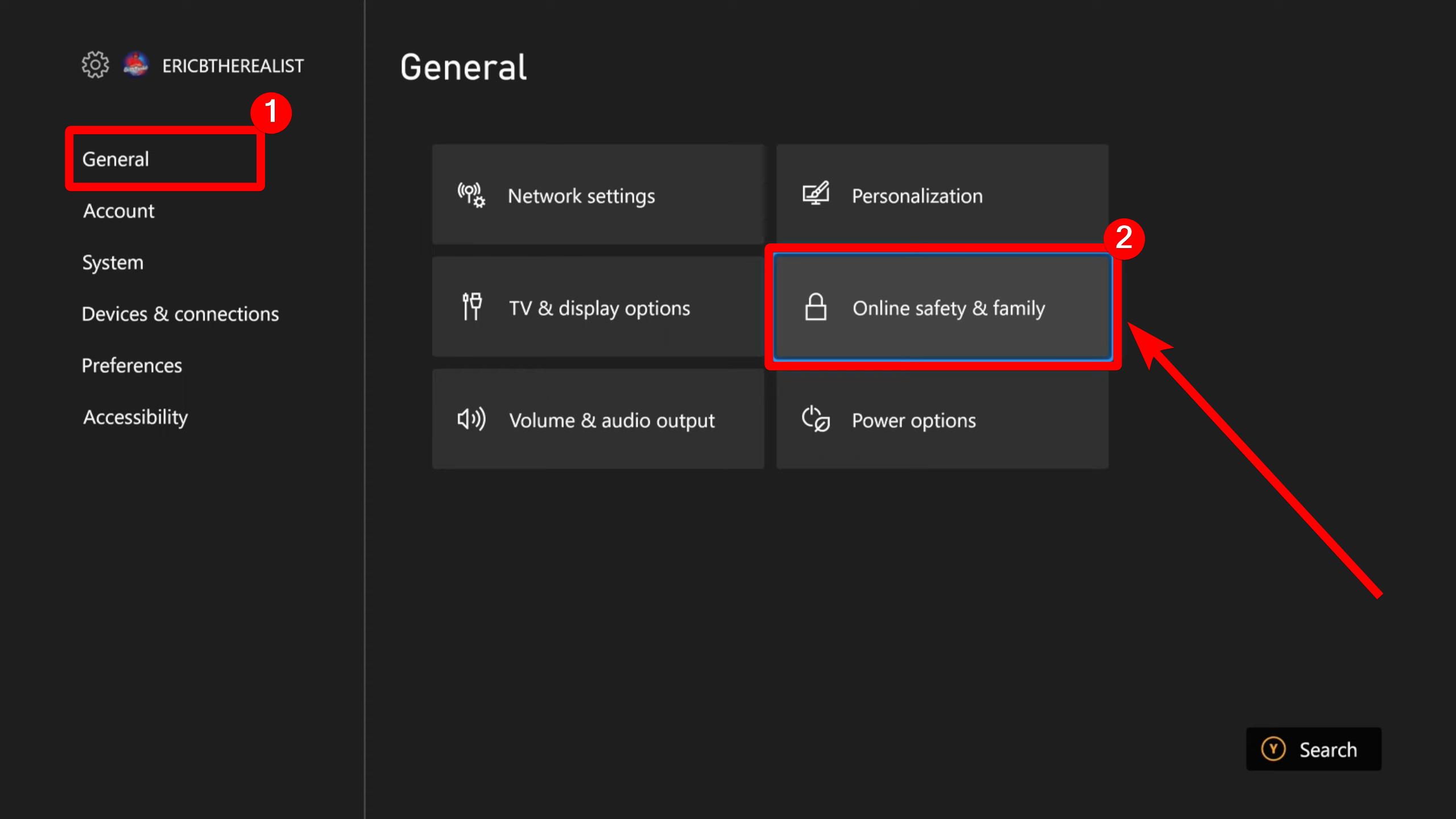Viewport: 1456px width, 819px height.
Task: Open the Account settings category
Action: pyautogui.click(x=118, y=211)
